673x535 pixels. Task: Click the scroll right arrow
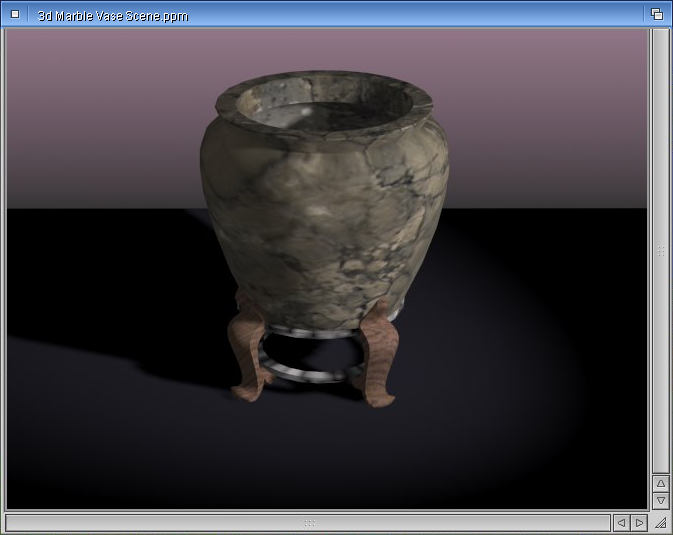click(639, 523)
